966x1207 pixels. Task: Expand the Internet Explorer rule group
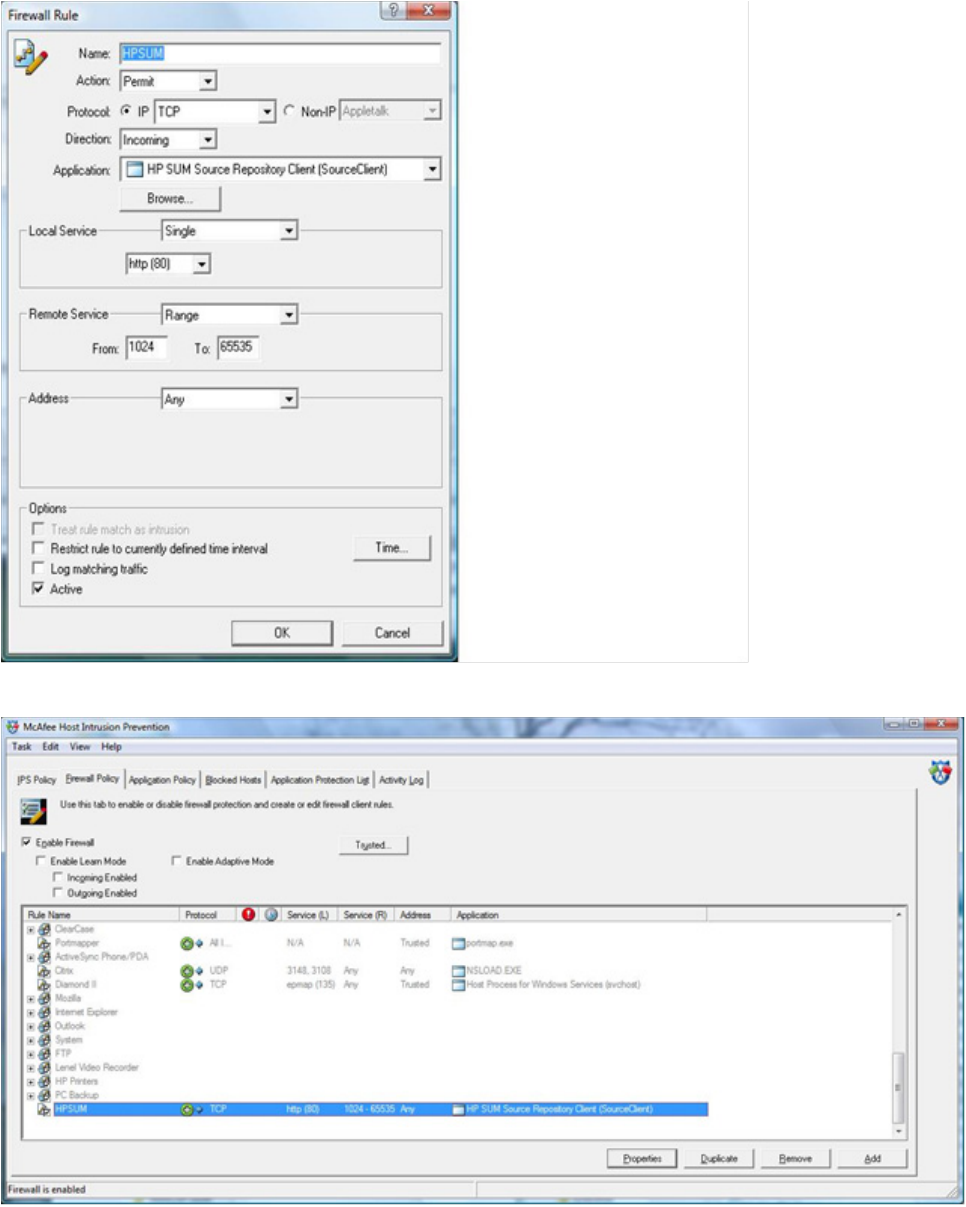[30, 1012]
